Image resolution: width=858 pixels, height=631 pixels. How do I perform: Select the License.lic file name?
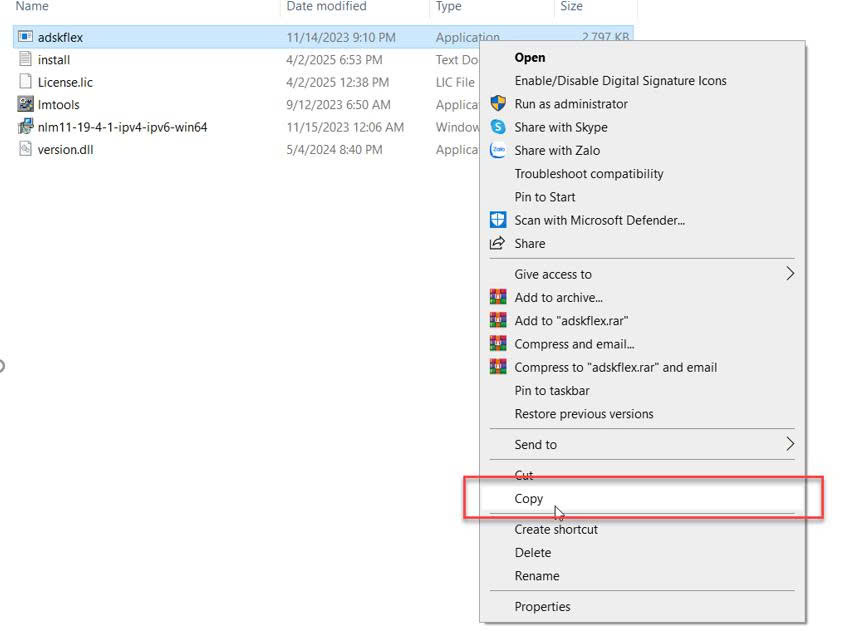[x=65, y=82]
